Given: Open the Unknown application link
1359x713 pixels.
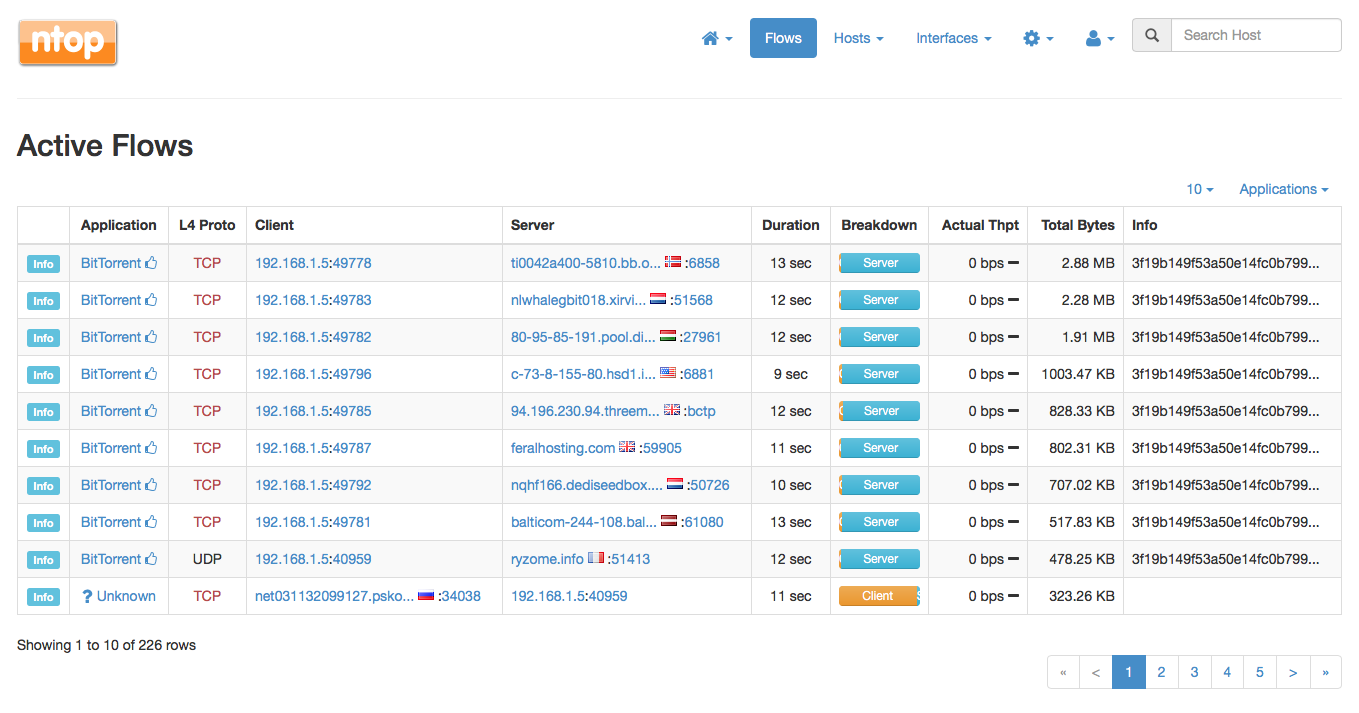Looking at the screenshot, I should (x=126, y=596).
